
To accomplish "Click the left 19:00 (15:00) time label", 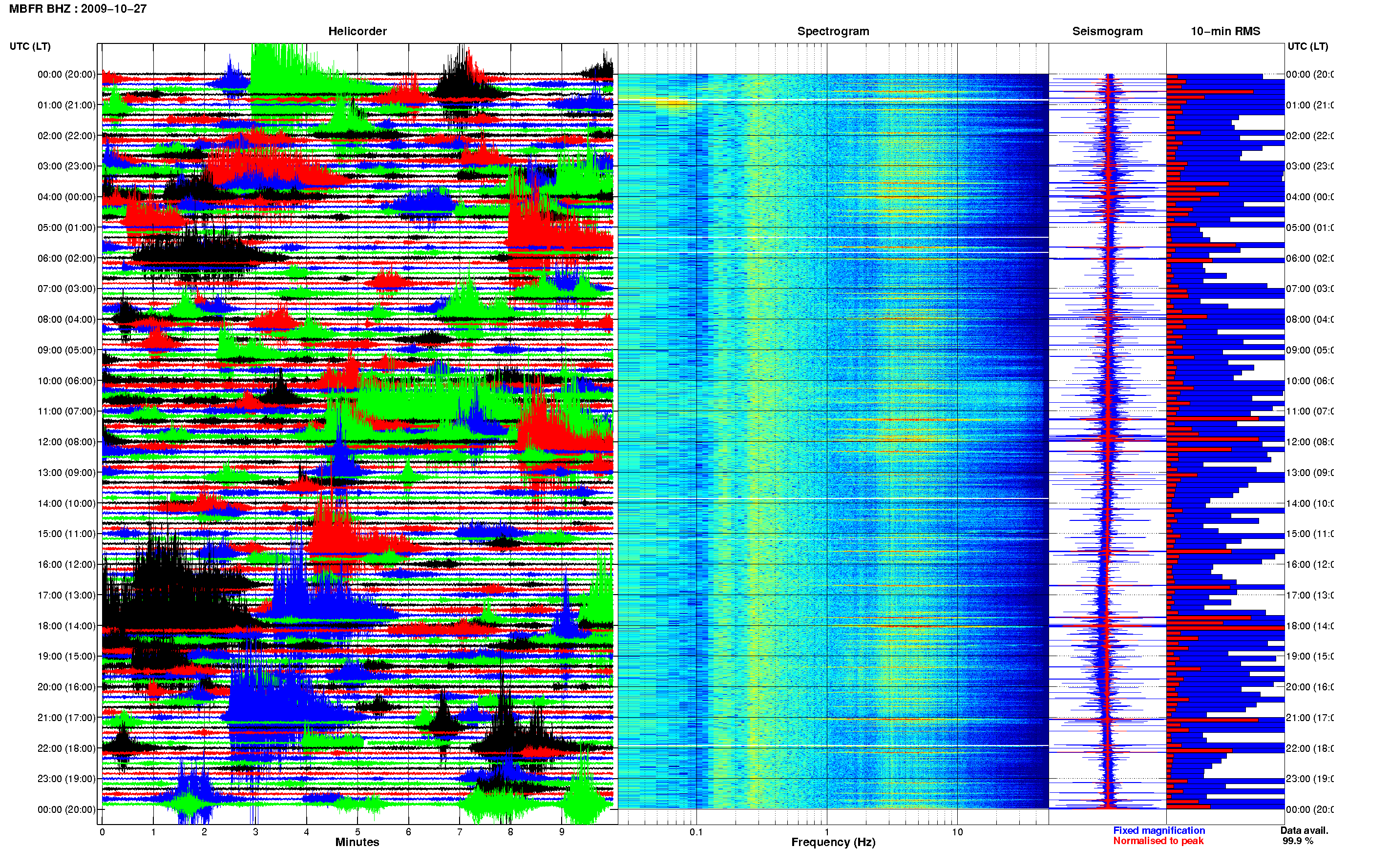I will pos(66,656).
